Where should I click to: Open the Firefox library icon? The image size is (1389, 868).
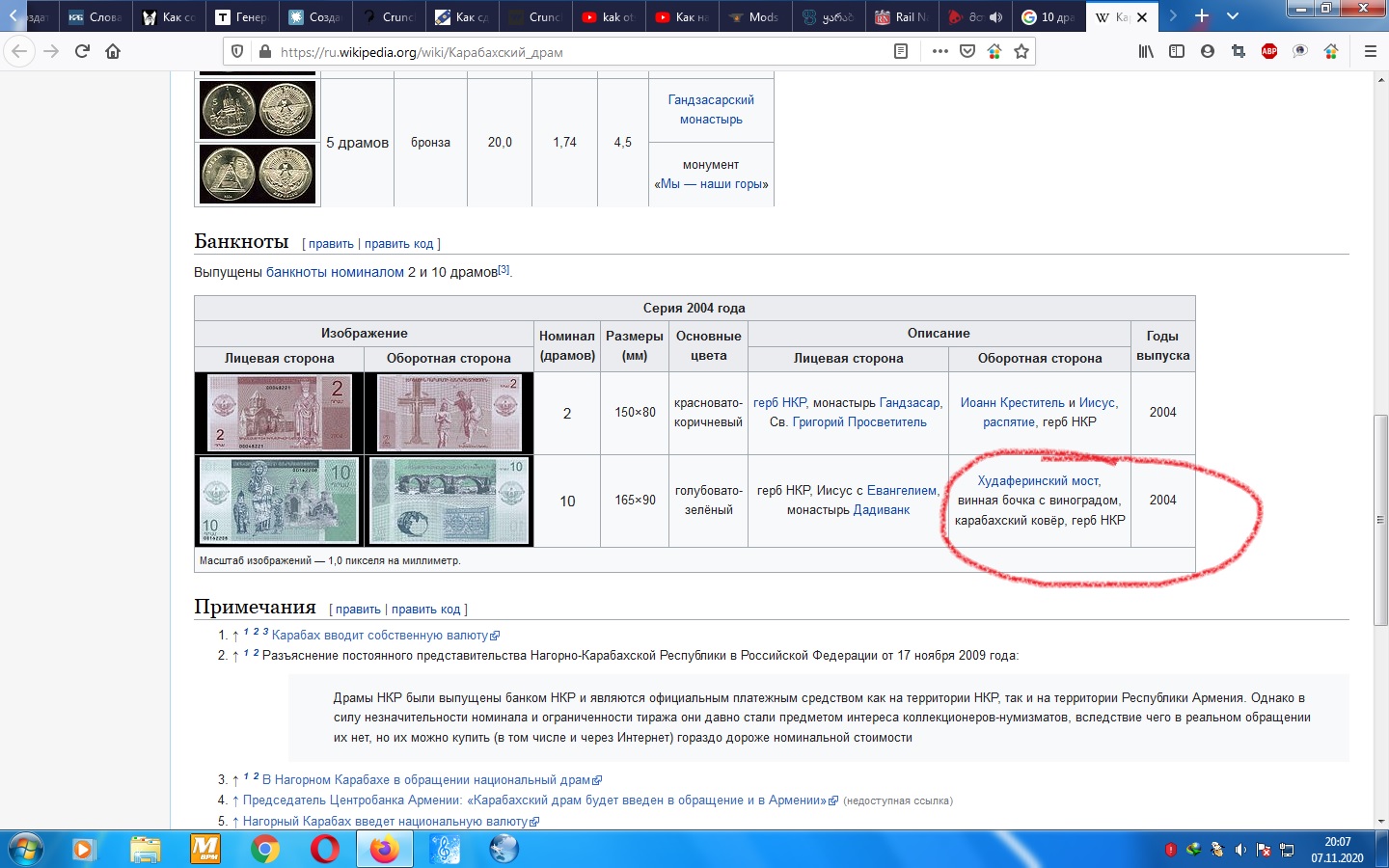pyautogui.click(x=1146, y=52)
